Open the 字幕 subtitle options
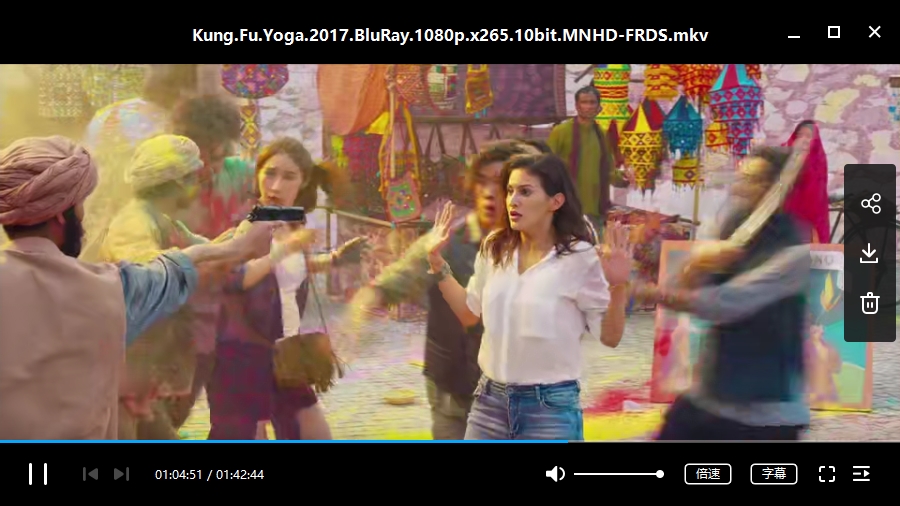 (x=774, y=474)
